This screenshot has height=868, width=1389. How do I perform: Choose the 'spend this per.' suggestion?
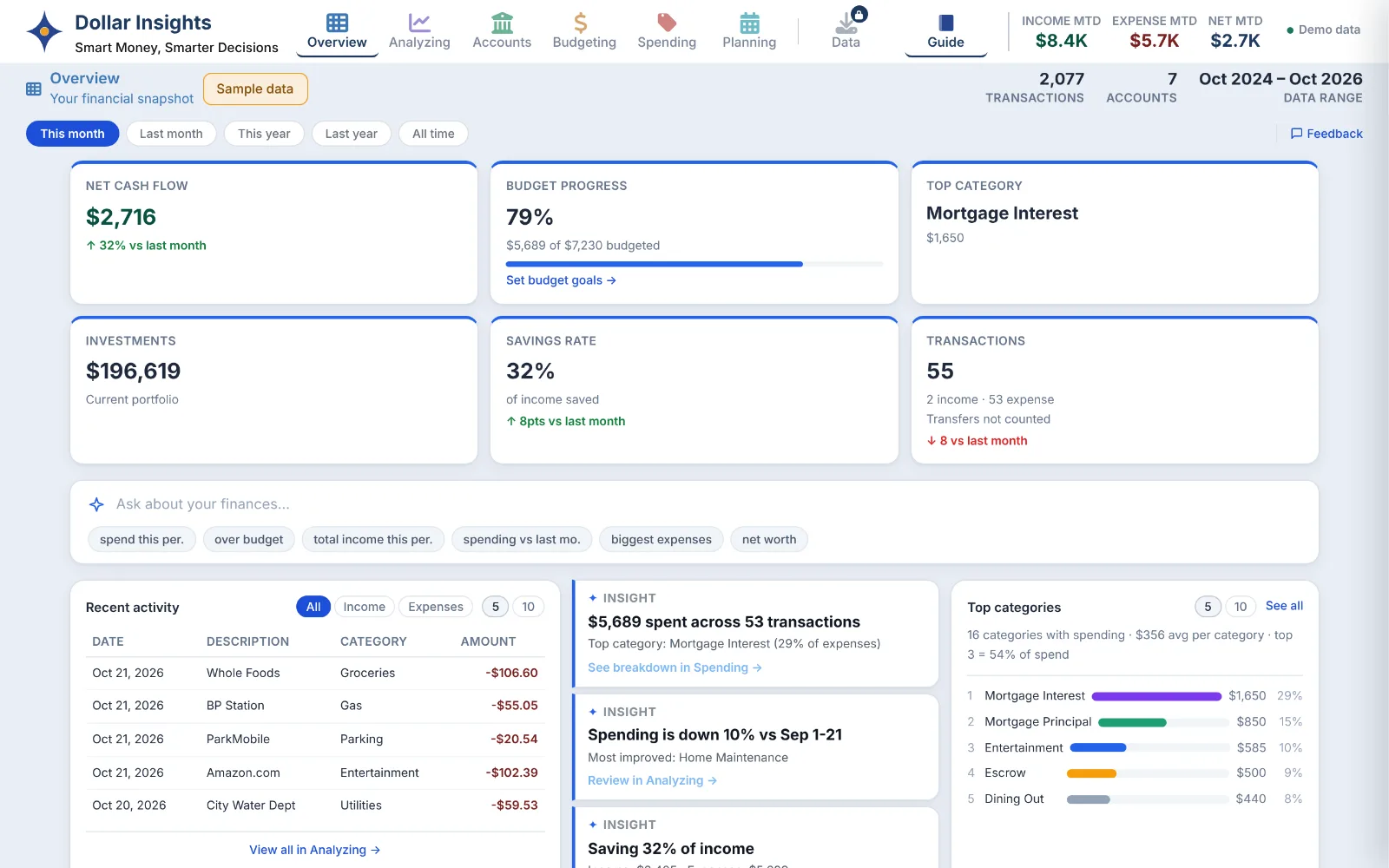(x=142, y=540)
